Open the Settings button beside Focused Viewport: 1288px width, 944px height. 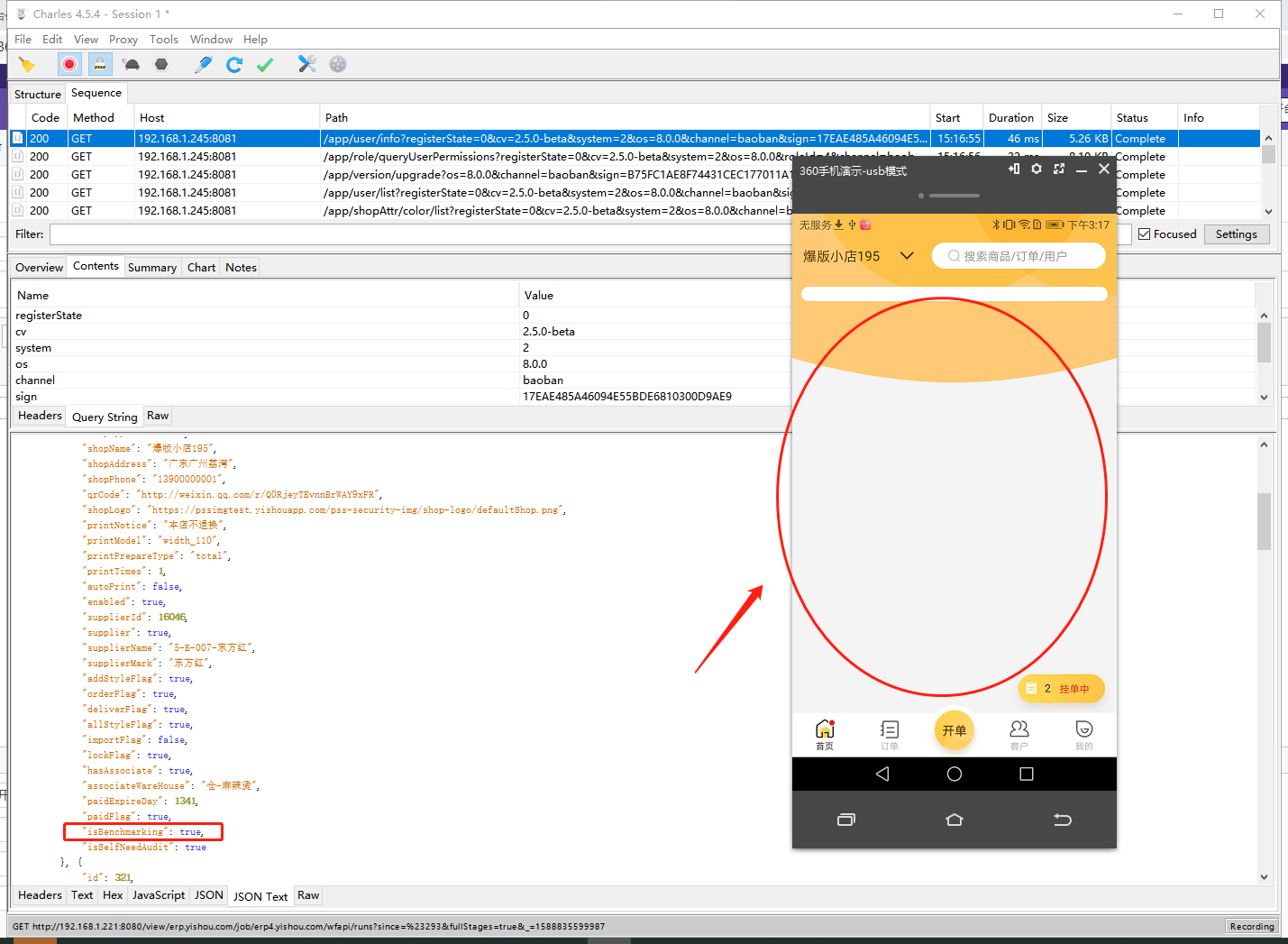point(1237,234)
